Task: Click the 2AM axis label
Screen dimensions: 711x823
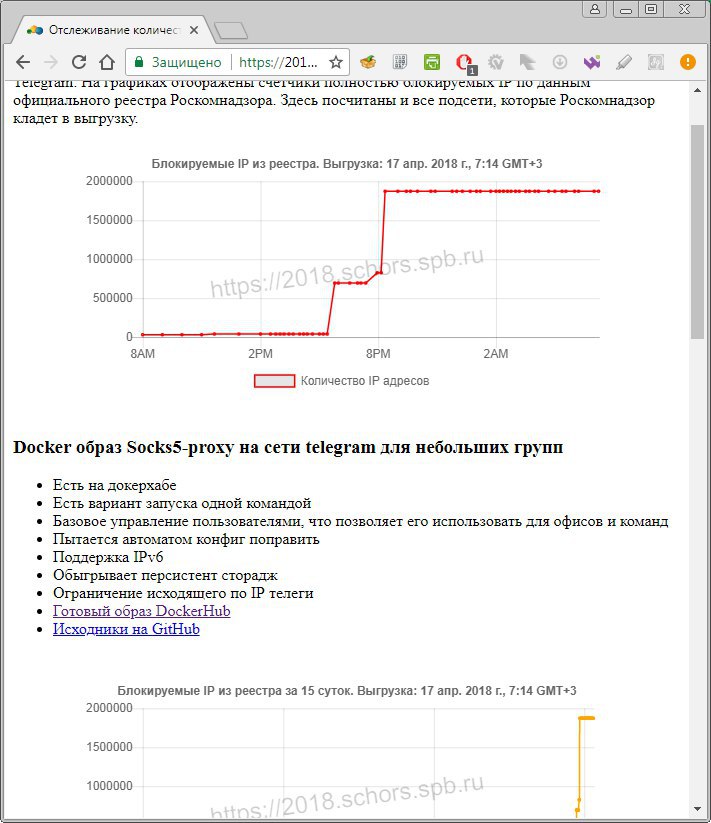Action: point(496,354)
